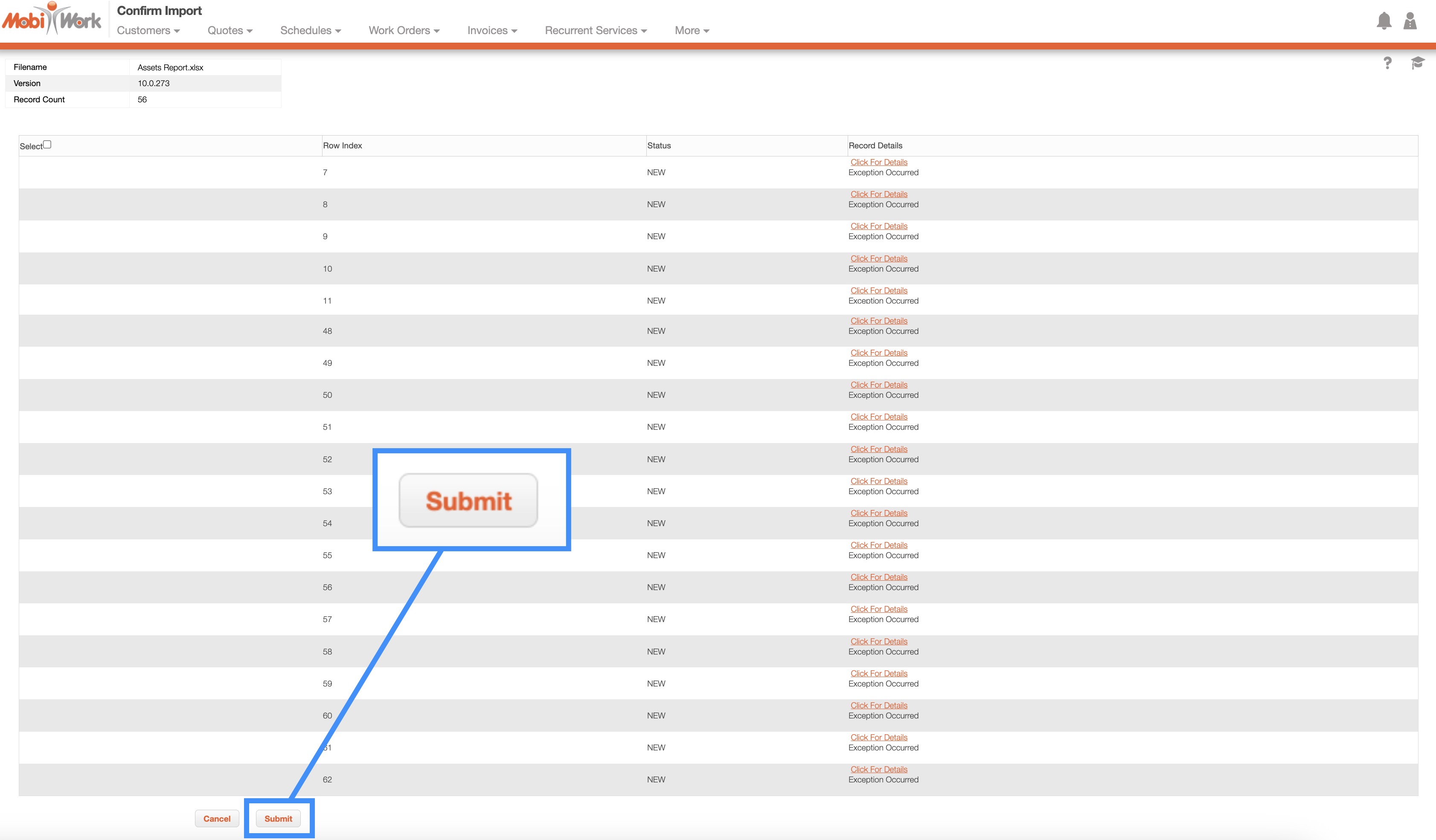Open the Invoices menu

(x=492, y=31)
